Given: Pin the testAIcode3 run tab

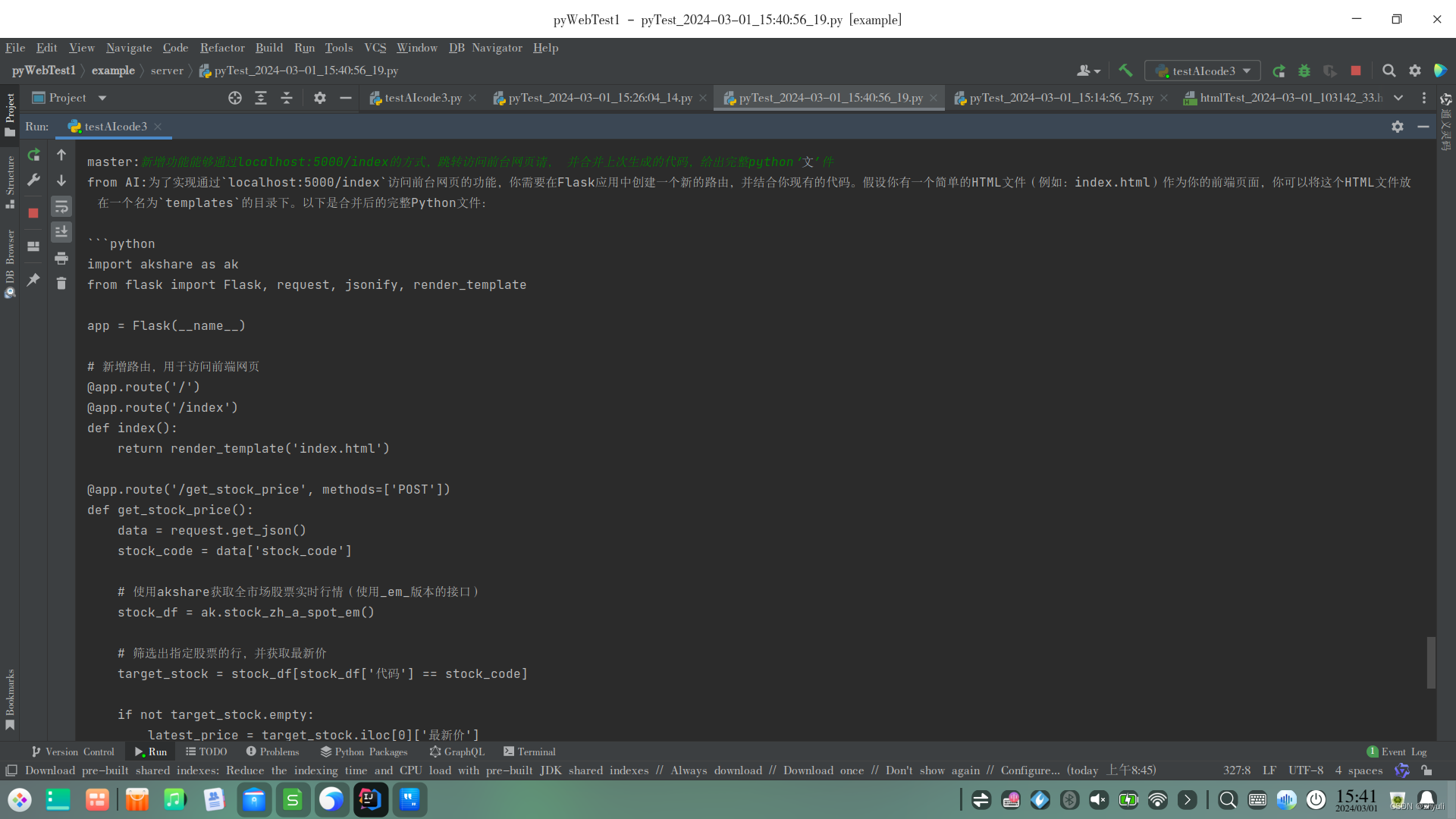Looking at the screenshot, I should [33, 280].
